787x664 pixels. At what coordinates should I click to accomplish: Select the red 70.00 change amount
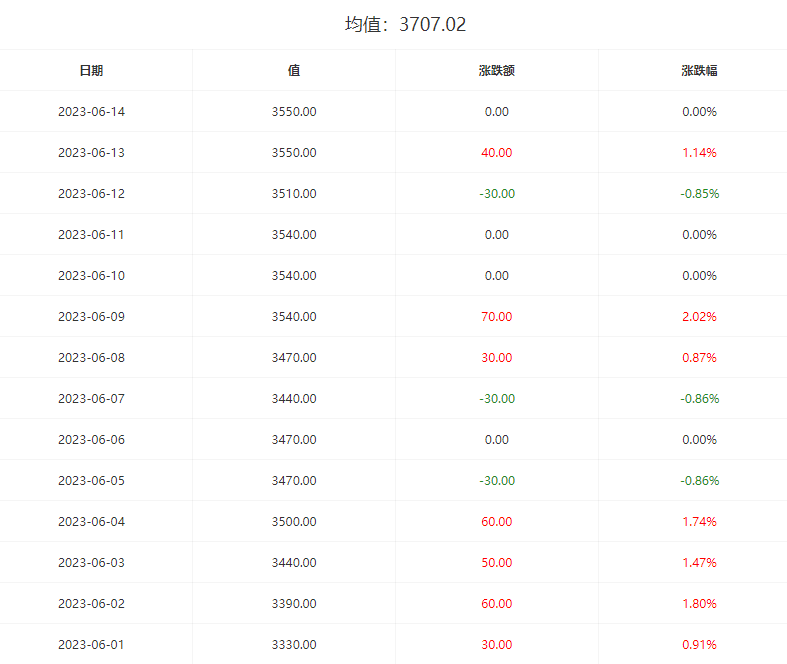pyautogui.click(x=497, y=317)
